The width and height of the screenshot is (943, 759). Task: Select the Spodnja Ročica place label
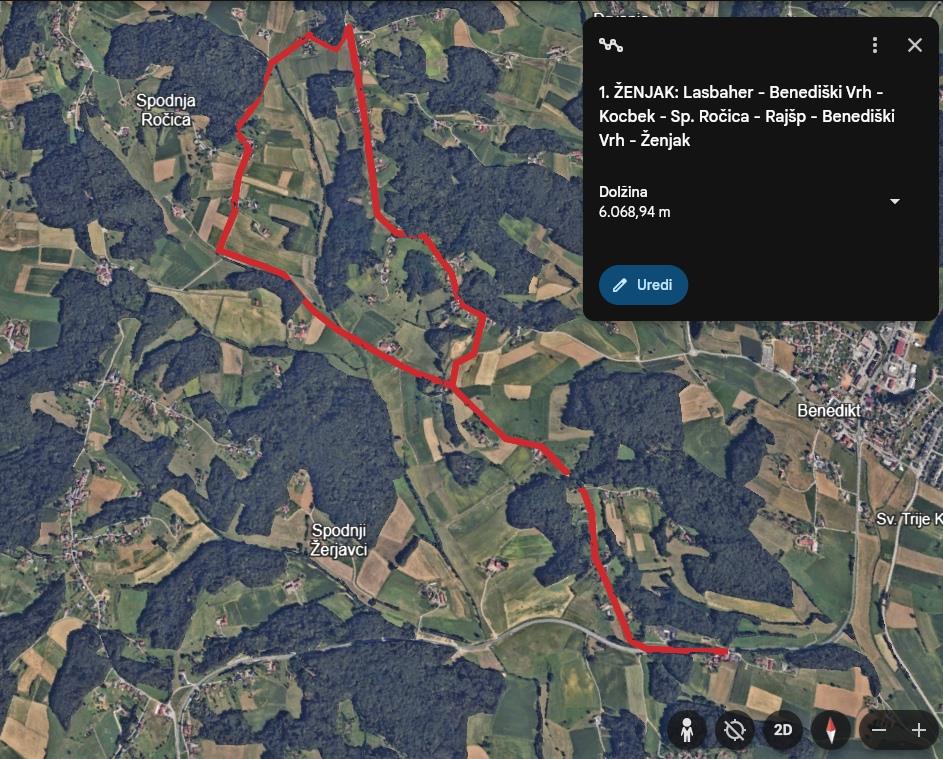pyautogui.click(x=165, y=110)
